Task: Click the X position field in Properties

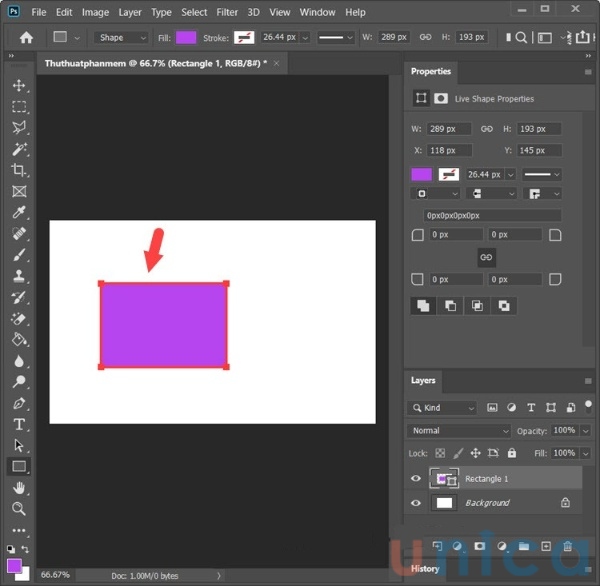Action: (449, 150)
